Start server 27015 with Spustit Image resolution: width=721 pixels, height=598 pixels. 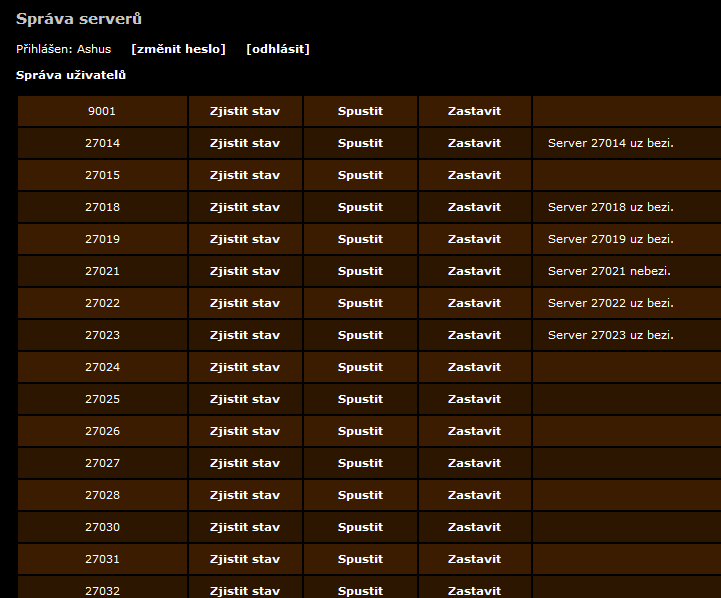click(x=360, y=175)
